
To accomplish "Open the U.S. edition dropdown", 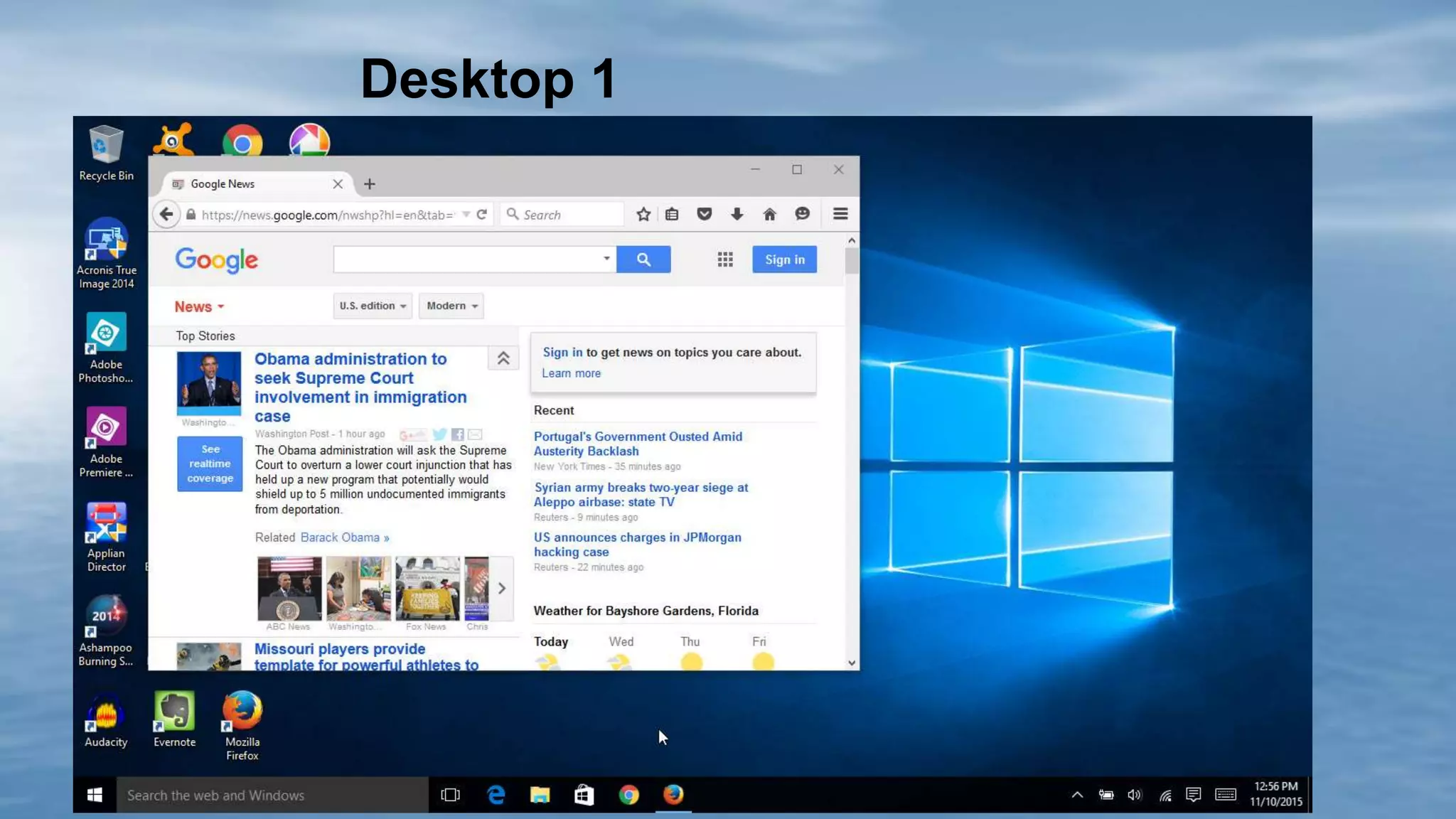I will [x=373, y=306].
